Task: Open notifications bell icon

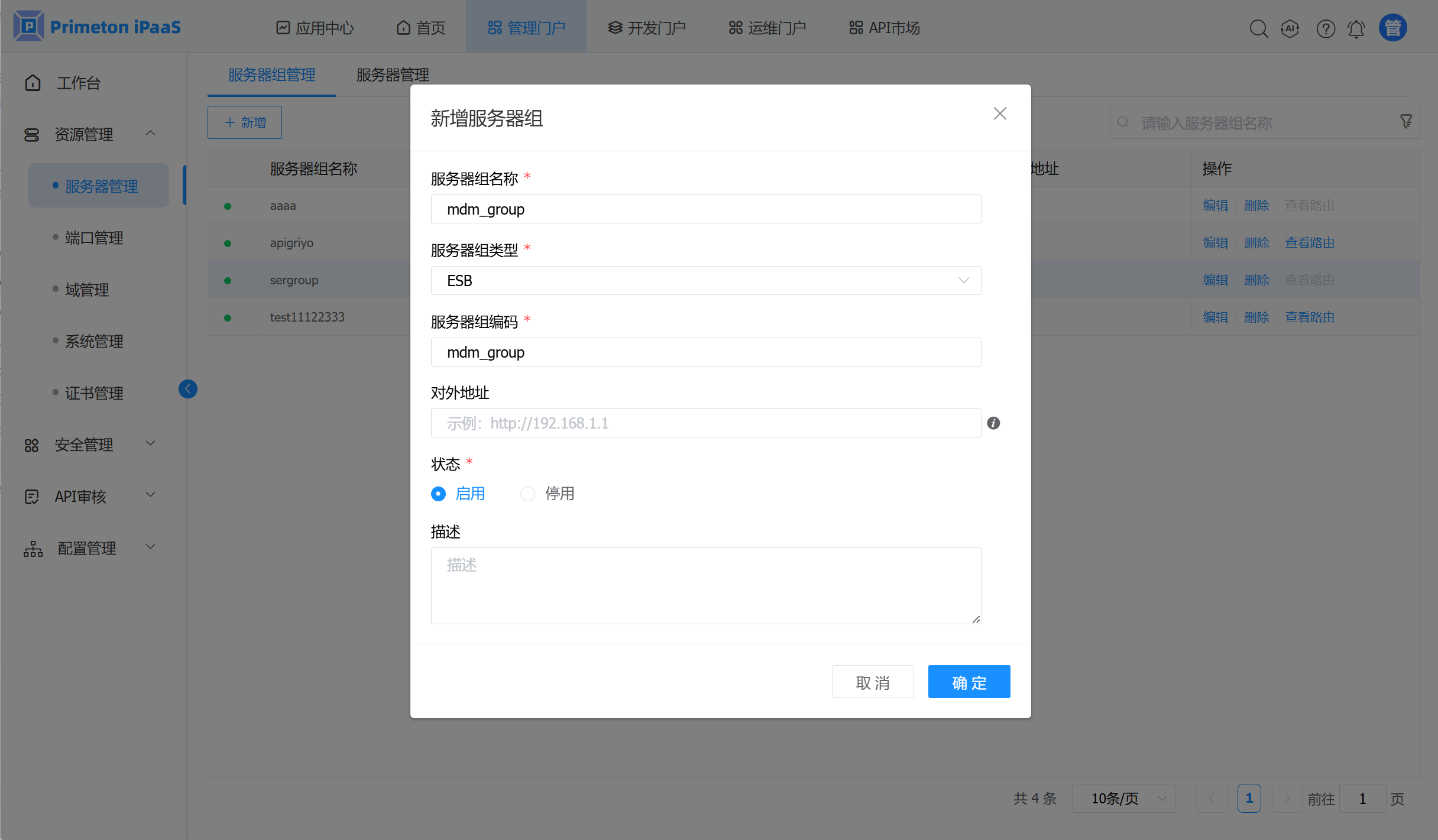Action: pos(1356,28)
